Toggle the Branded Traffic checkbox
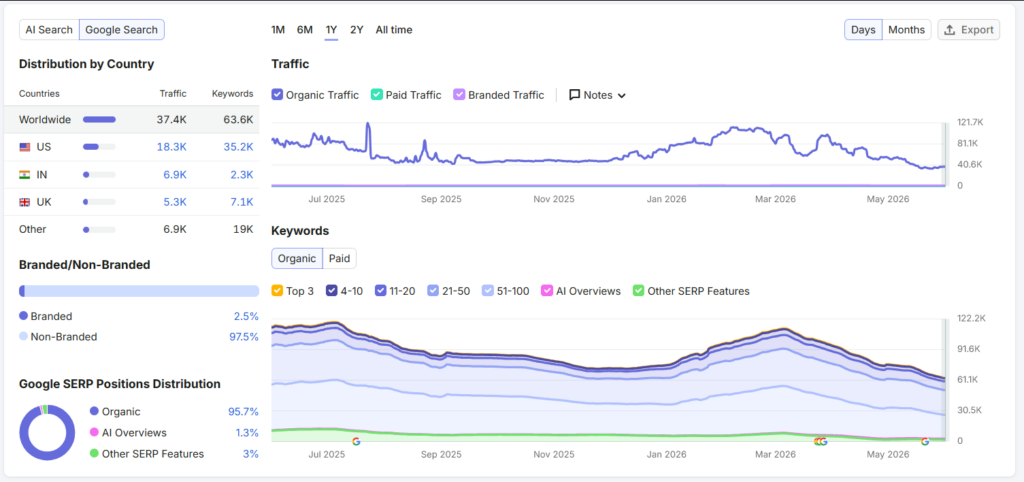The height and width of the screenshot is (482, 1024). click(459, 95)
